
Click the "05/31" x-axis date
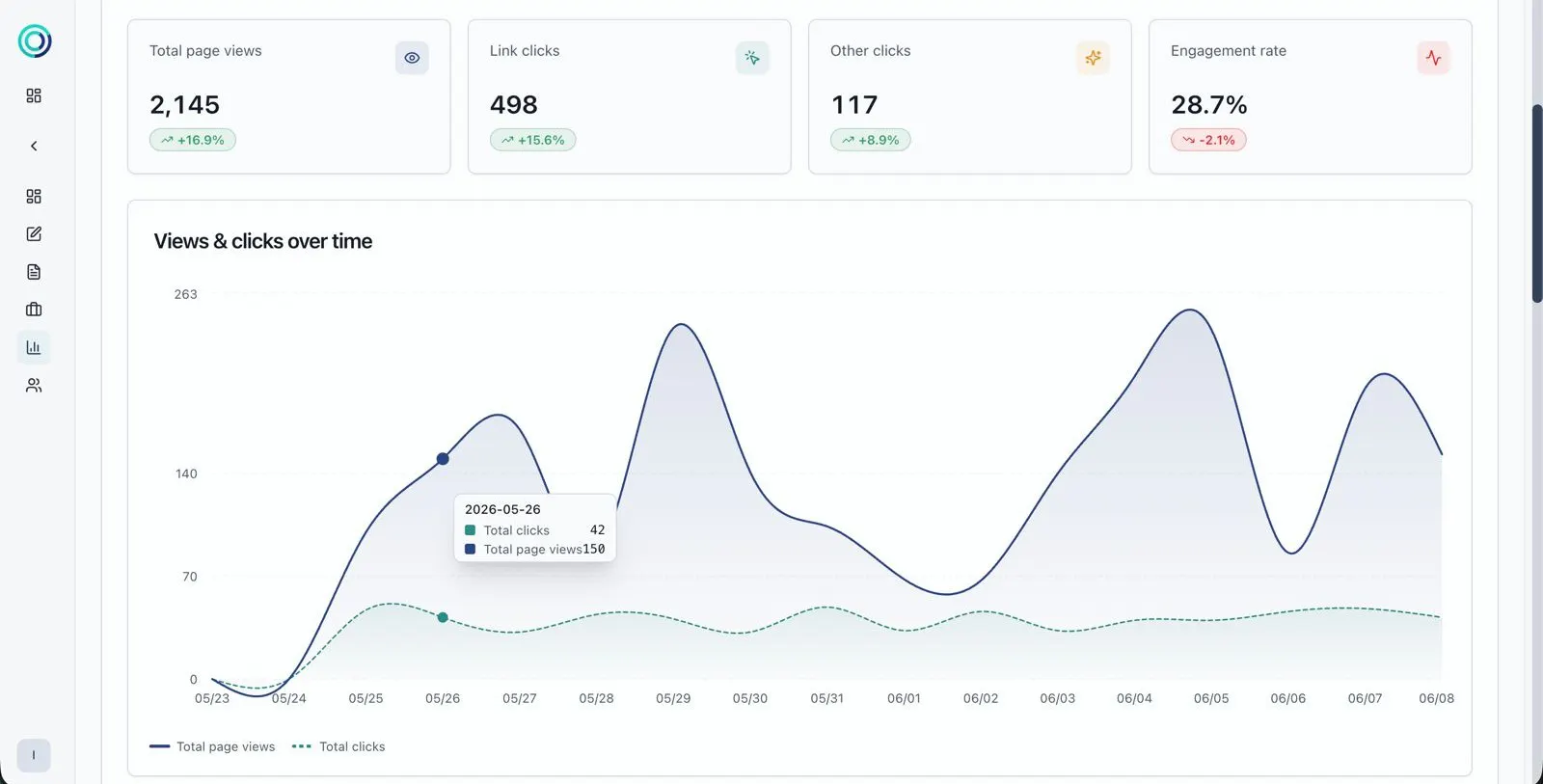click(x=826, y=698)
